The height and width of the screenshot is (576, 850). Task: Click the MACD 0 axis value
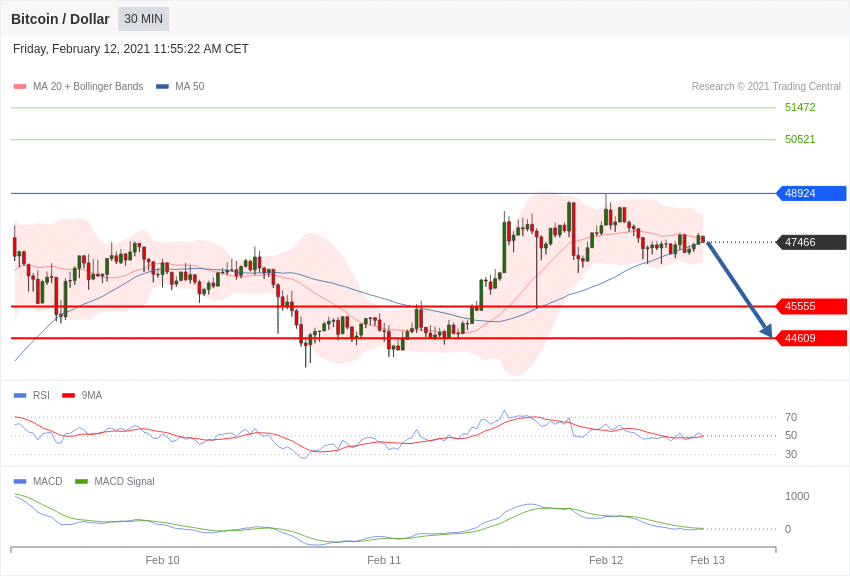coord(788,529)
